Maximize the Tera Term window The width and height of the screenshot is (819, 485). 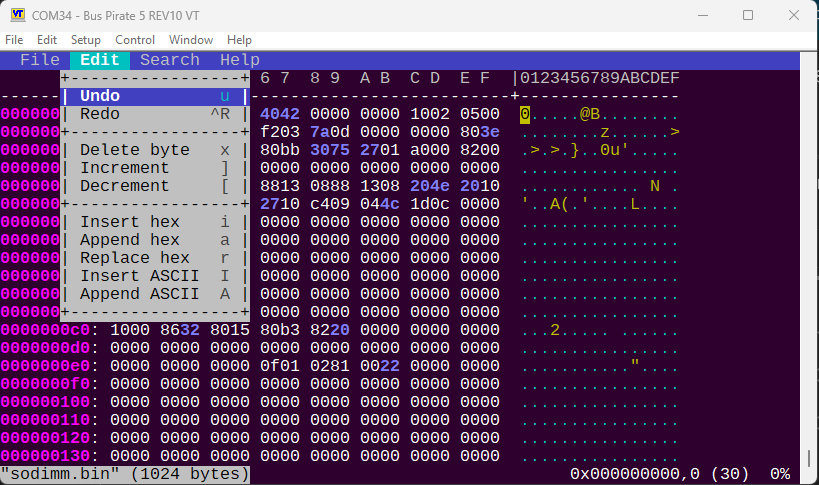pos(747,15)
